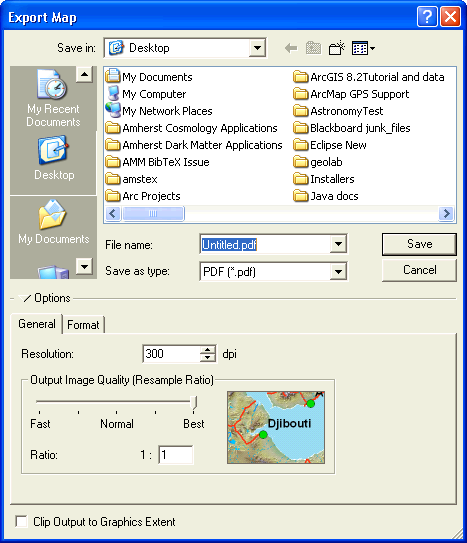467x543 pixels.
Task: Select the Arc Projects folder
Action: click(143, 196)
